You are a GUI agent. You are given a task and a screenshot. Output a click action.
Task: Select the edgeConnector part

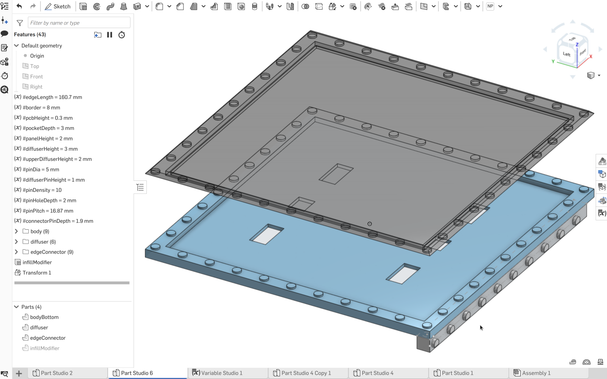(x=48, y=338)
